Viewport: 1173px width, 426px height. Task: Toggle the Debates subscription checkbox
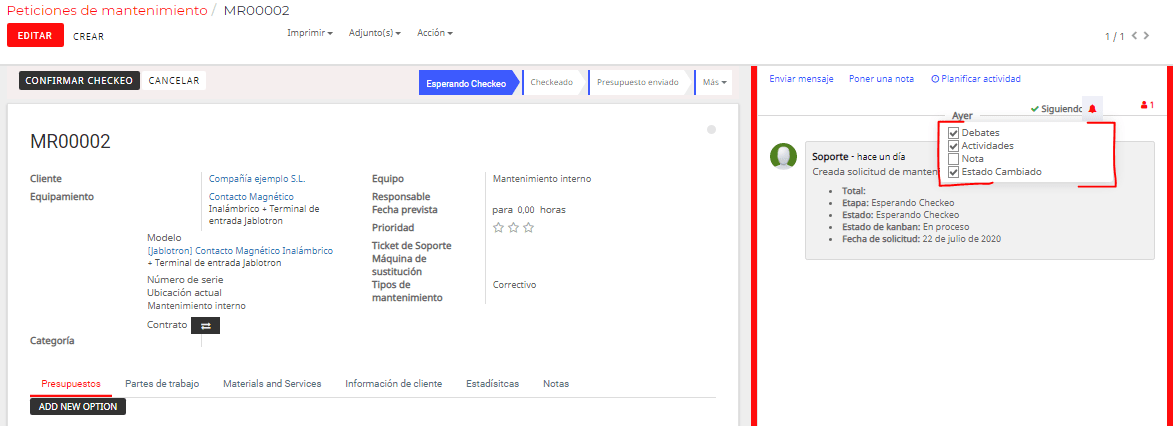click(953, 133)
